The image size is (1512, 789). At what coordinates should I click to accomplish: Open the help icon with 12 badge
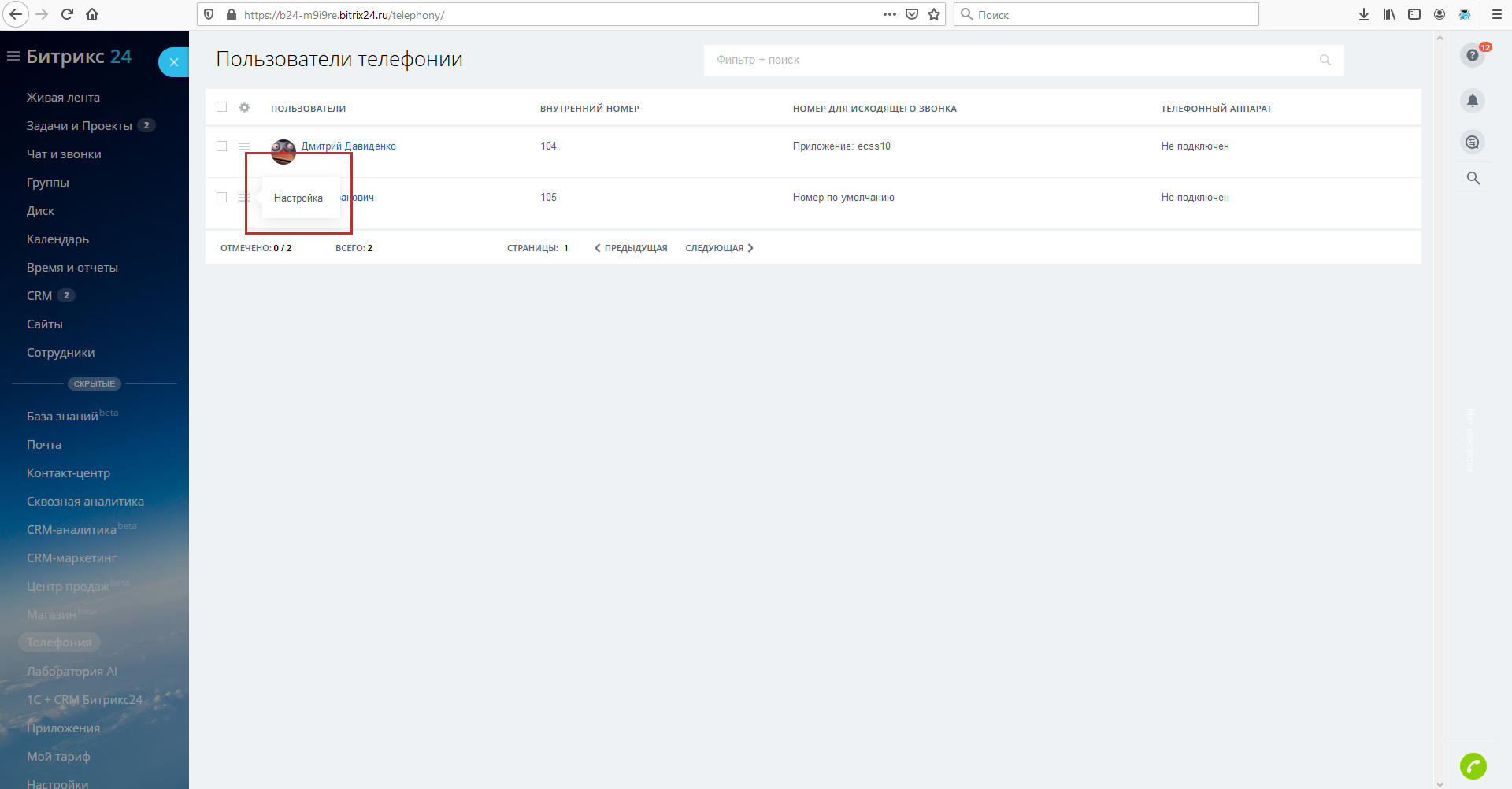pyautogui.click(x=1473, y=55)
